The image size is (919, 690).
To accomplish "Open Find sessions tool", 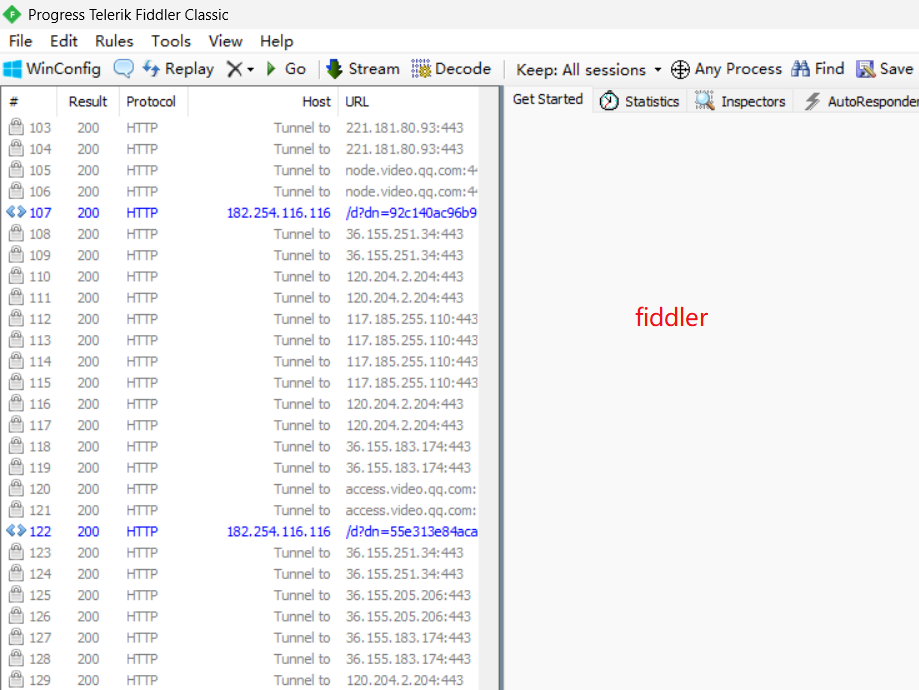I will pos(818,69).
